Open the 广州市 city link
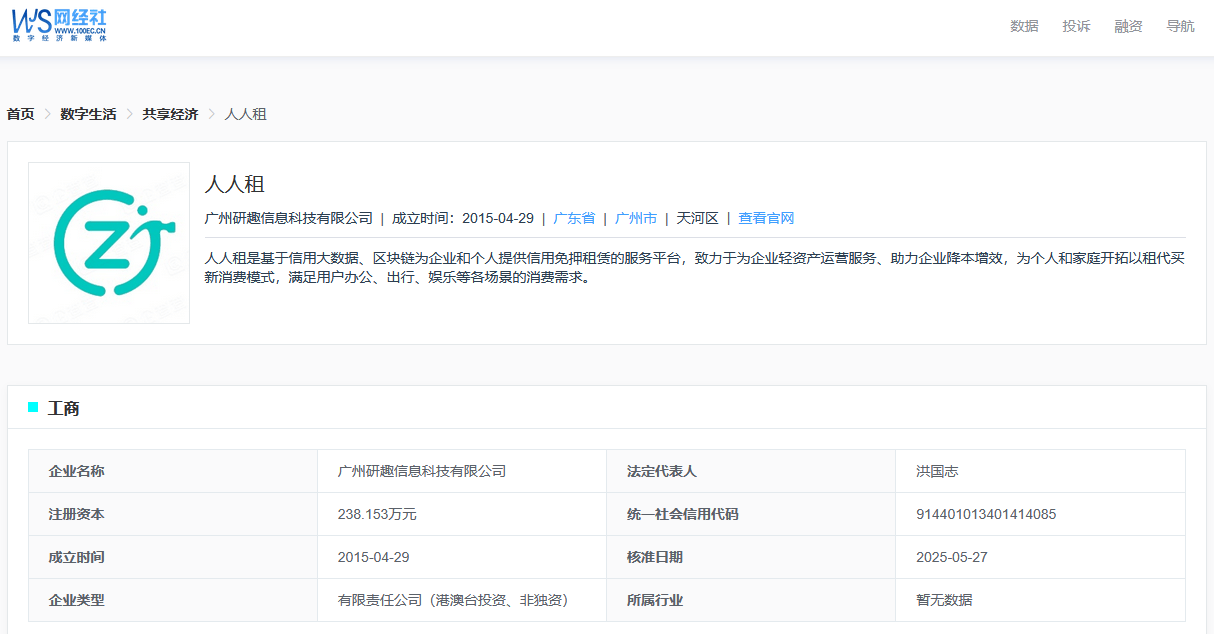Image resolution: width=1214 pixels, height=634 pixels. click(636, 218)
